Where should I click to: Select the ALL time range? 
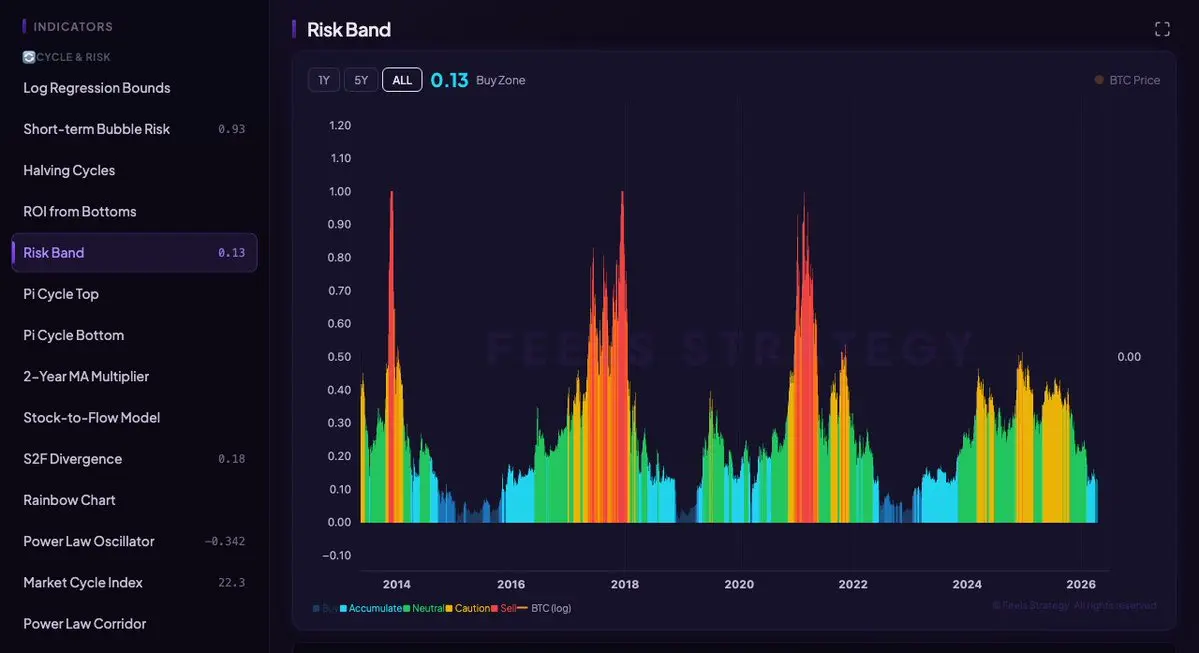click(x=402, y=80)
